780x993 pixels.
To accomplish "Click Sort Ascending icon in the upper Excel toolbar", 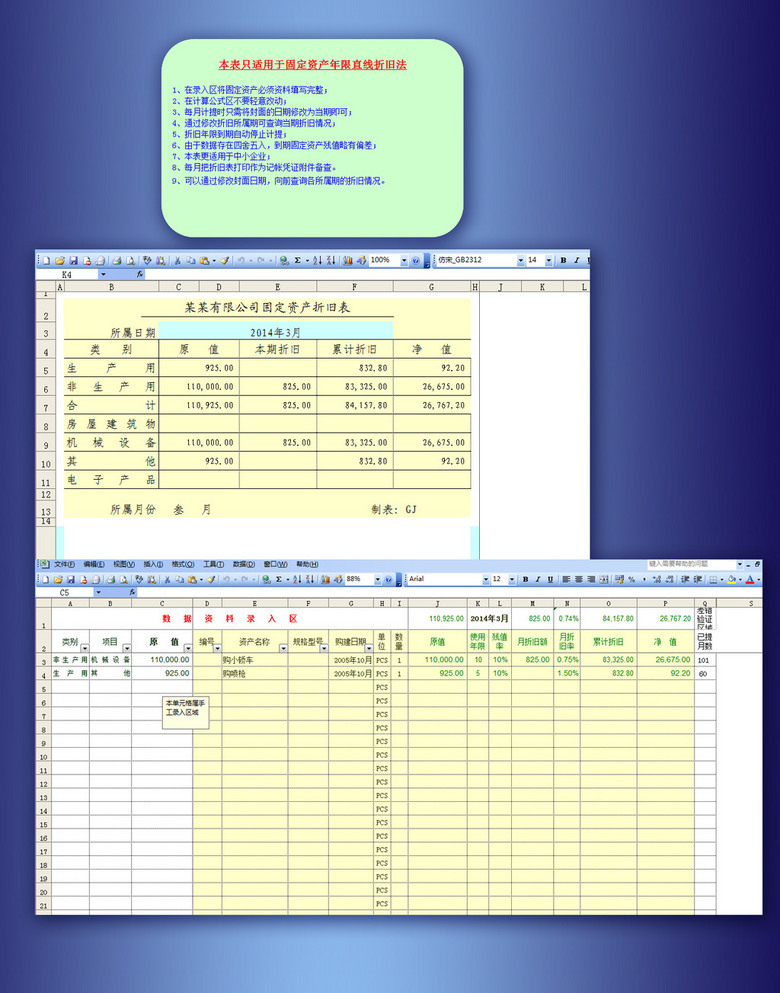I will 317,260.
